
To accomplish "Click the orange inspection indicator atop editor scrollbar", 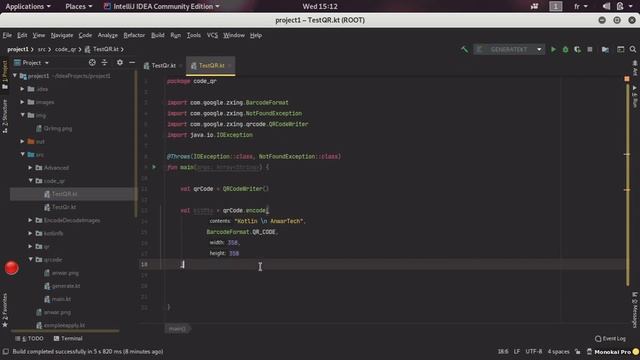I will coord(627,79).
